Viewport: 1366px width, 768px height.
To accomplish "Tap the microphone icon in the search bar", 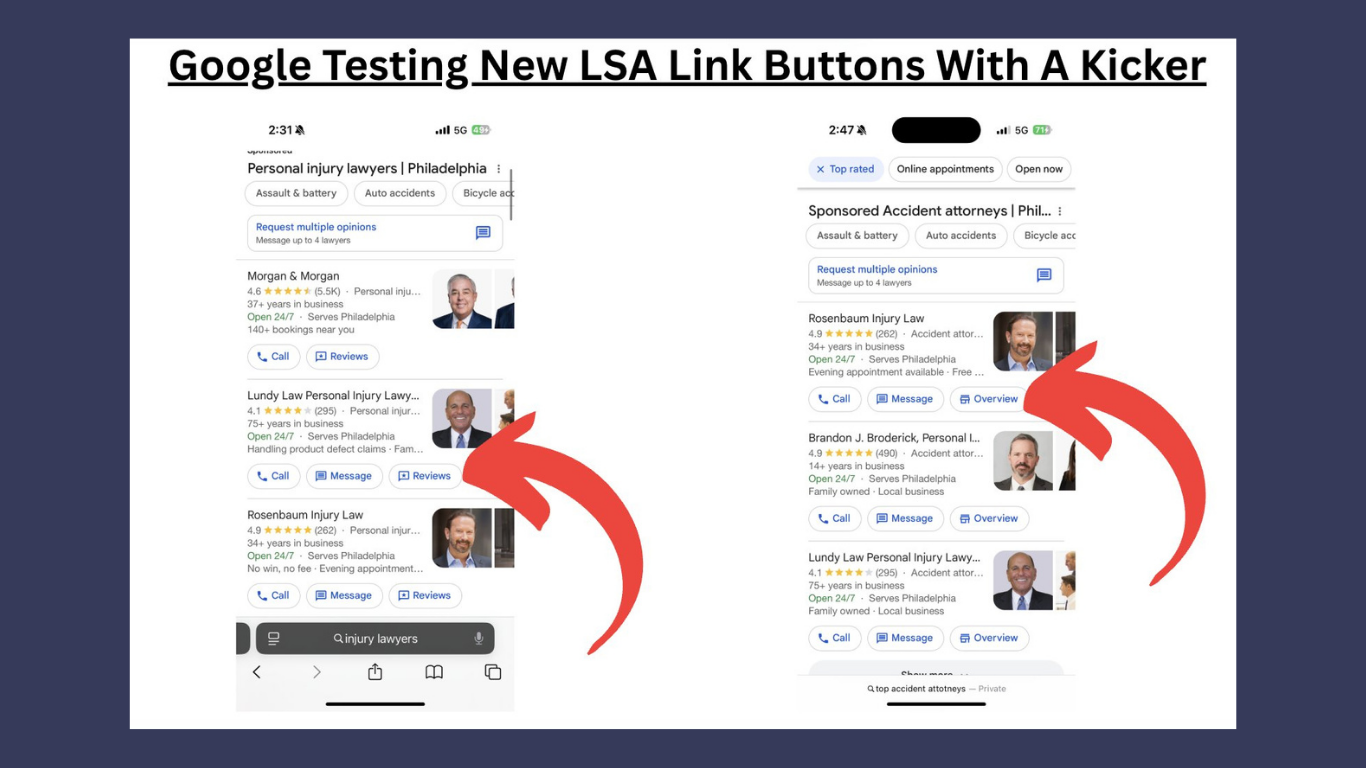I will pyautogui.click(x=479, y=638).
